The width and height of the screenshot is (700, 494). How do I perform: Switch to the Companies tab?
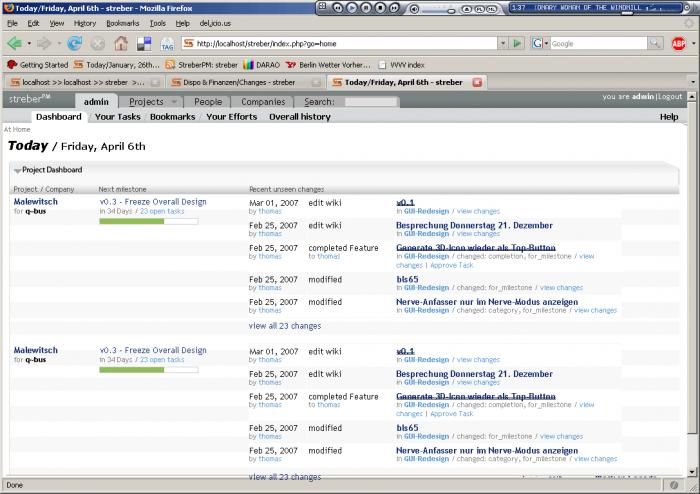(x=263, y=102)
